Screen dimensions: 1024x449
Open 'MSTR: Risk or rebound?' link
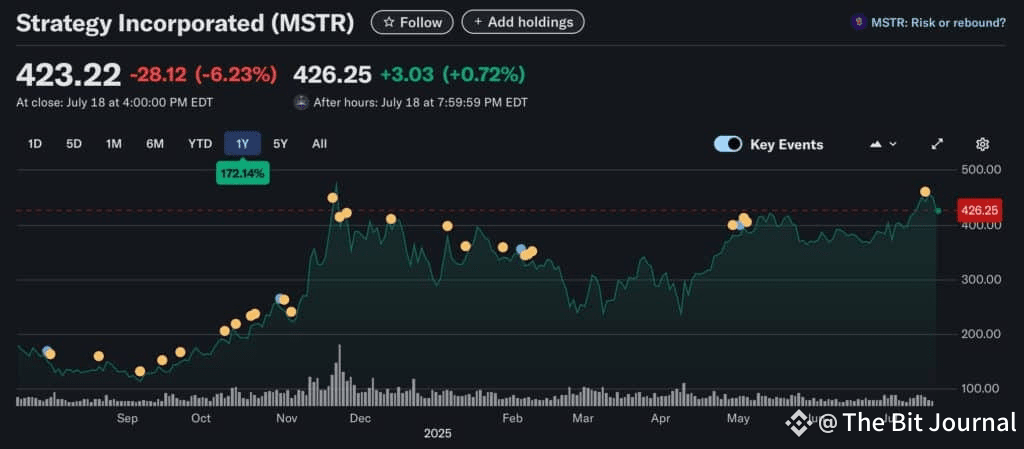click(x=938, y=22)
